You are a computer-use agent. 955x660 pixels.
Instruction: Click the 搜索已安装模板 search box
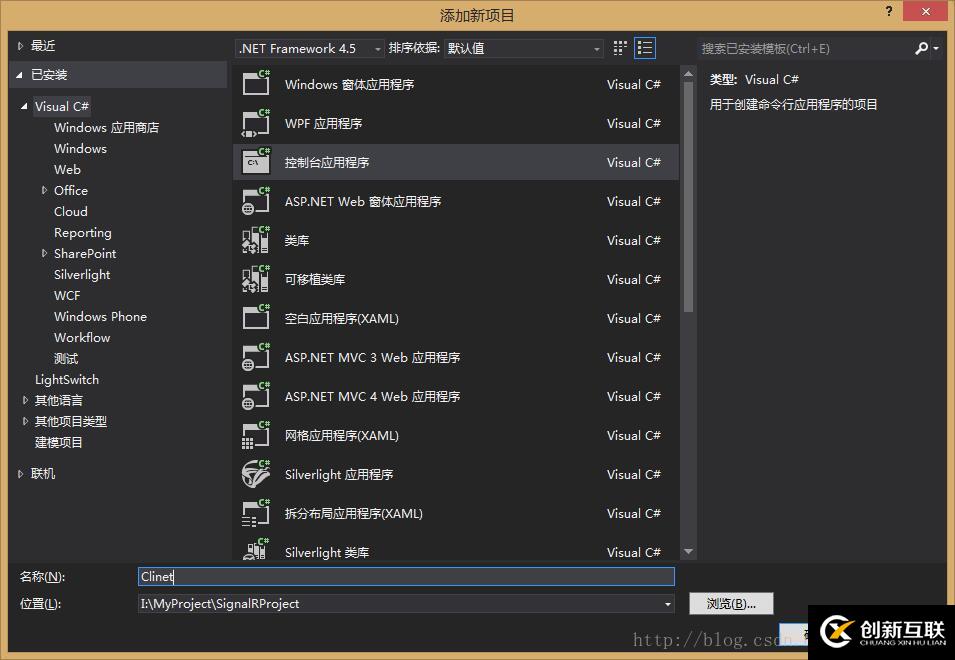point(805,48)
